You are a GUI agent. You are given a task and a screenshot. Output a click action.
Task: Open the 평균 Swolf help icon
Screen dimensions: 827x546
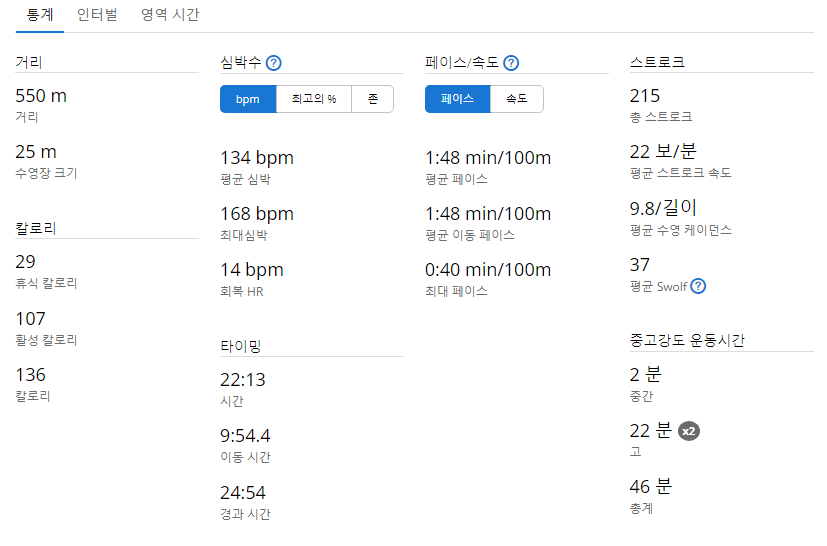pos(698,286)
